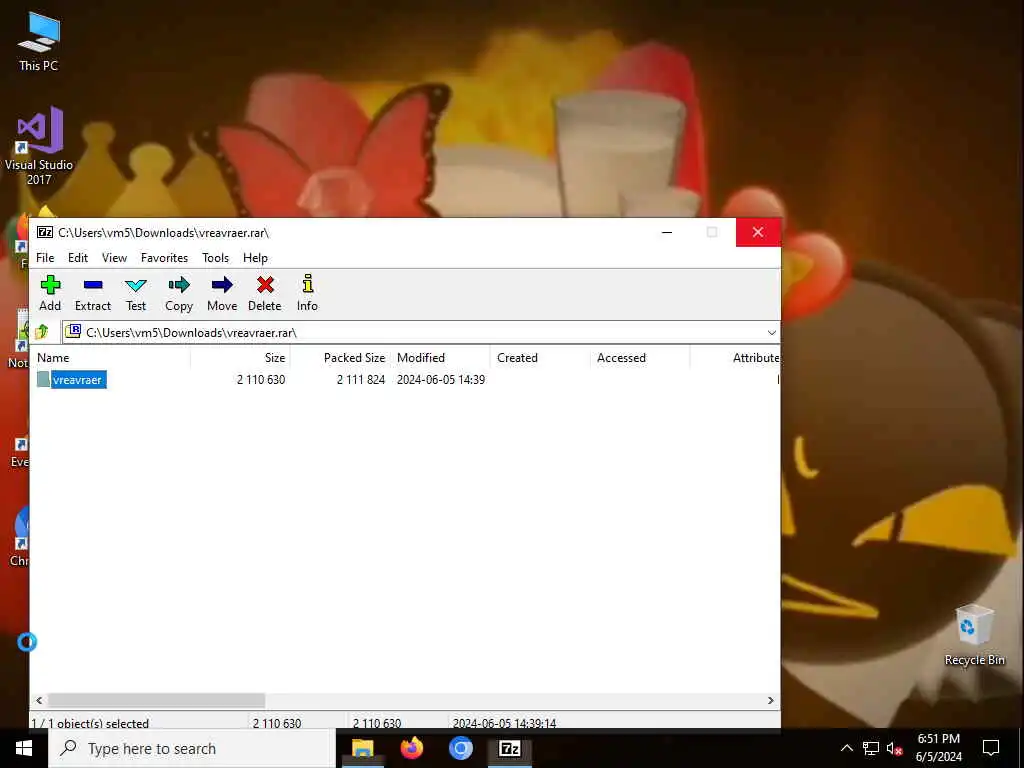
Task: Go up one folder level arrow
Action: (42, 332)
